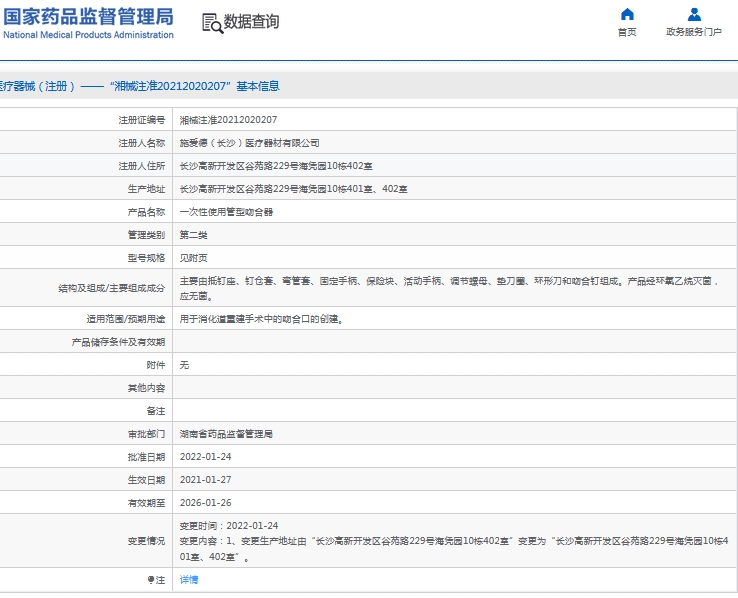This screenshot has width=738, height=598.
Task: Click the home page house icon
Action: pyautogui.click(x=627, y=15)
